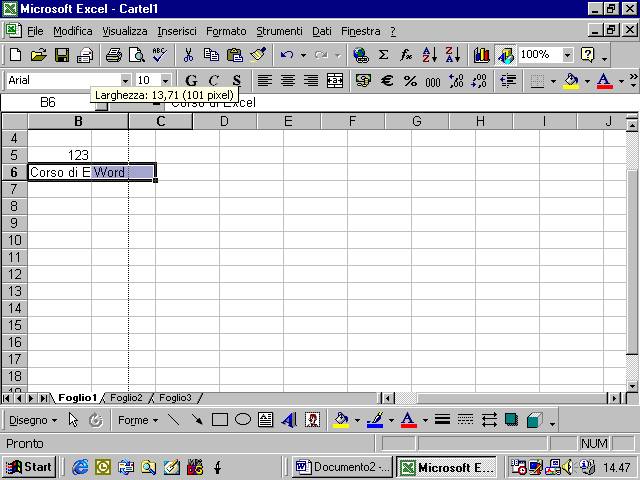Sort ascending A to Z
The height and width of the screenshot is (480, 640).
(430, 55)
